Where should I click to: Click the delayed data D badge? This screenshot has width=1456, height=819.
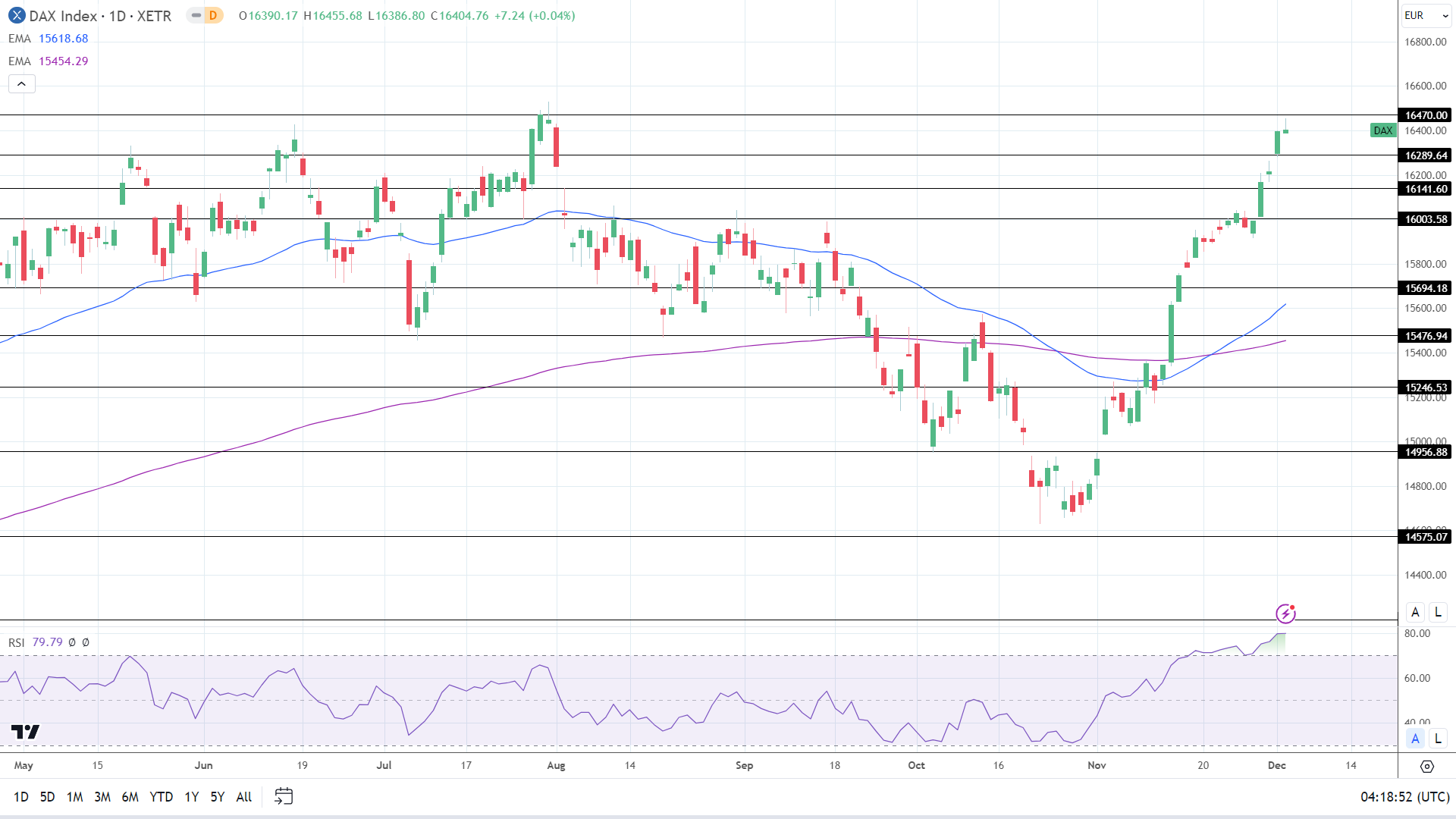coord(213,15)
